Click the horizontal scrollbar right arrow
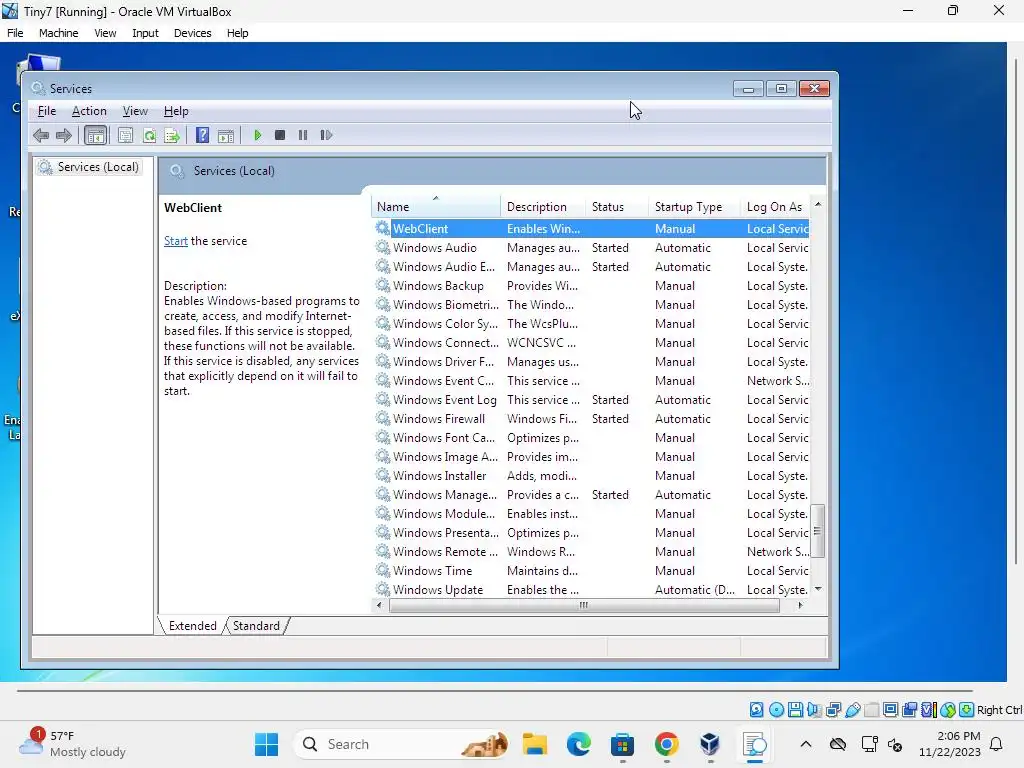The width and height of the screenshot is (1024, 768). tap(800, 605)
